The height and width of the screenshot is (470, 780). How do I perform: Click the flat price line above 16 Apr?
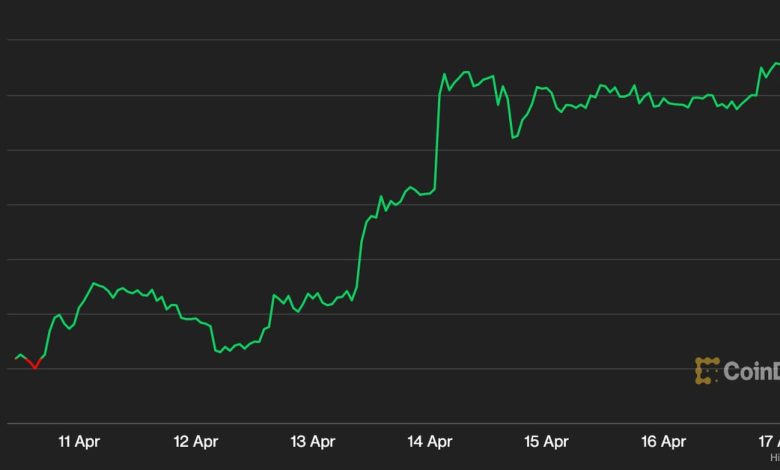point(670,102)
